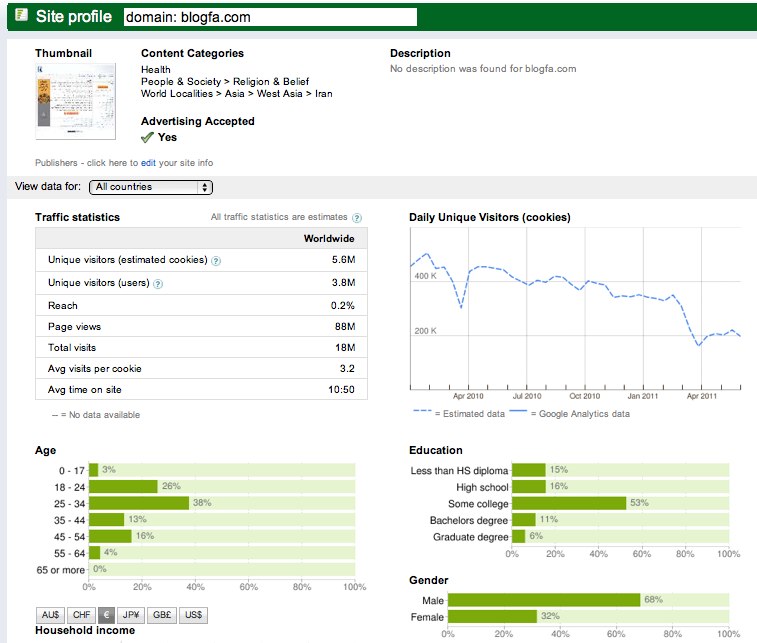Click the 18 - 24 age bar
The width and height of the screenshot is (757, 643).
pos(124,487)
